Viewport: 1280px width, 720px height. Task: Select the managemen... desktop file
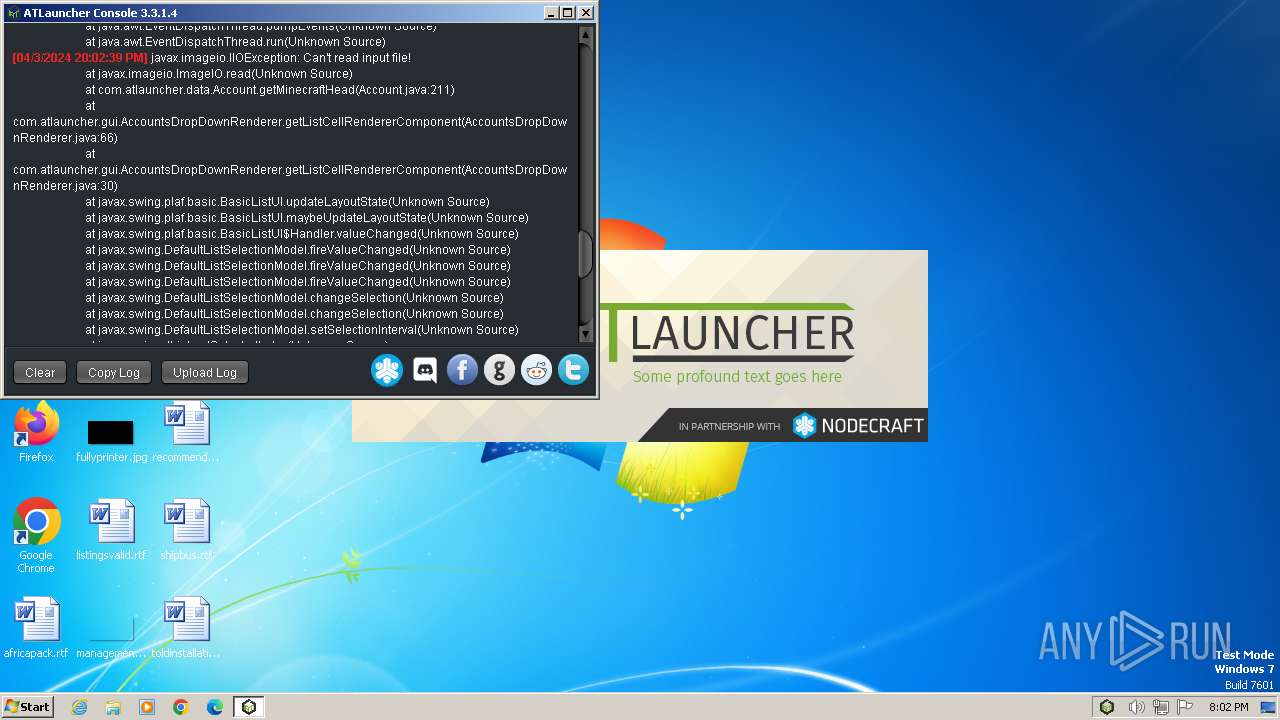coord(111,638)
